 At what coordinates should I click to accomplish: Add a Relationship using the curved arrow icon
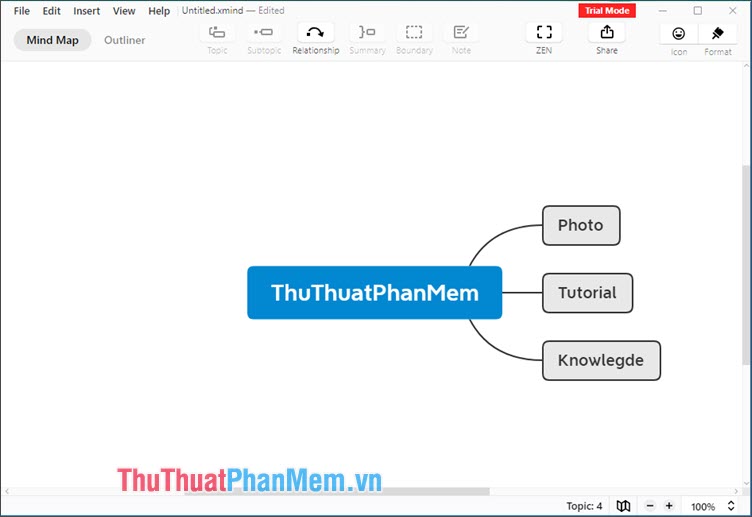click(315, 33)
